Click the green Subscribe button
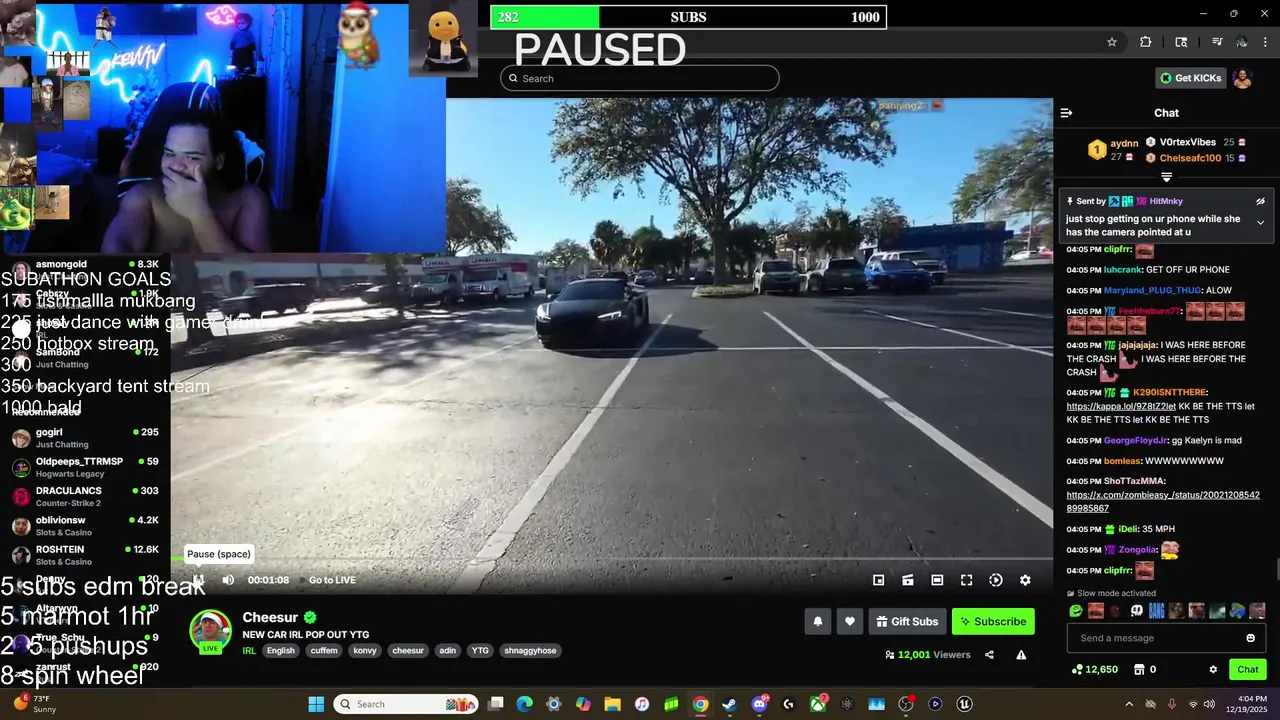1280x720 pixels. tap(993, 621)
